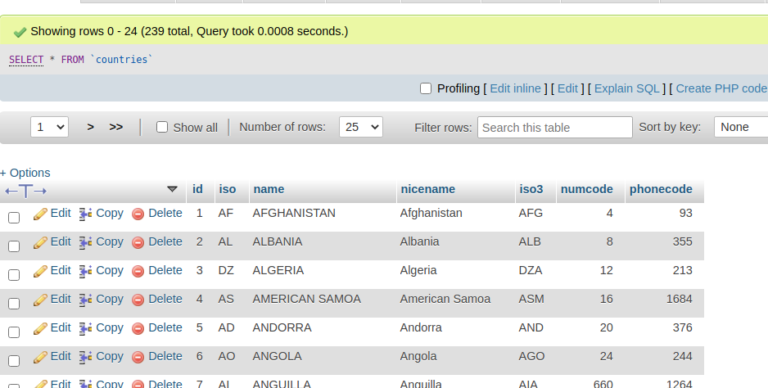Click the Copy icon for ANDORRA row
The width and height of the screenshot is (768, 388).
85,328
